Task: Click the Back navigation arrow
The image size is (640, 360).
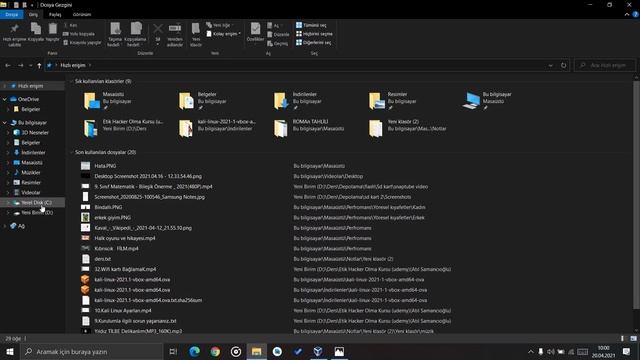Action: (8, 65)
